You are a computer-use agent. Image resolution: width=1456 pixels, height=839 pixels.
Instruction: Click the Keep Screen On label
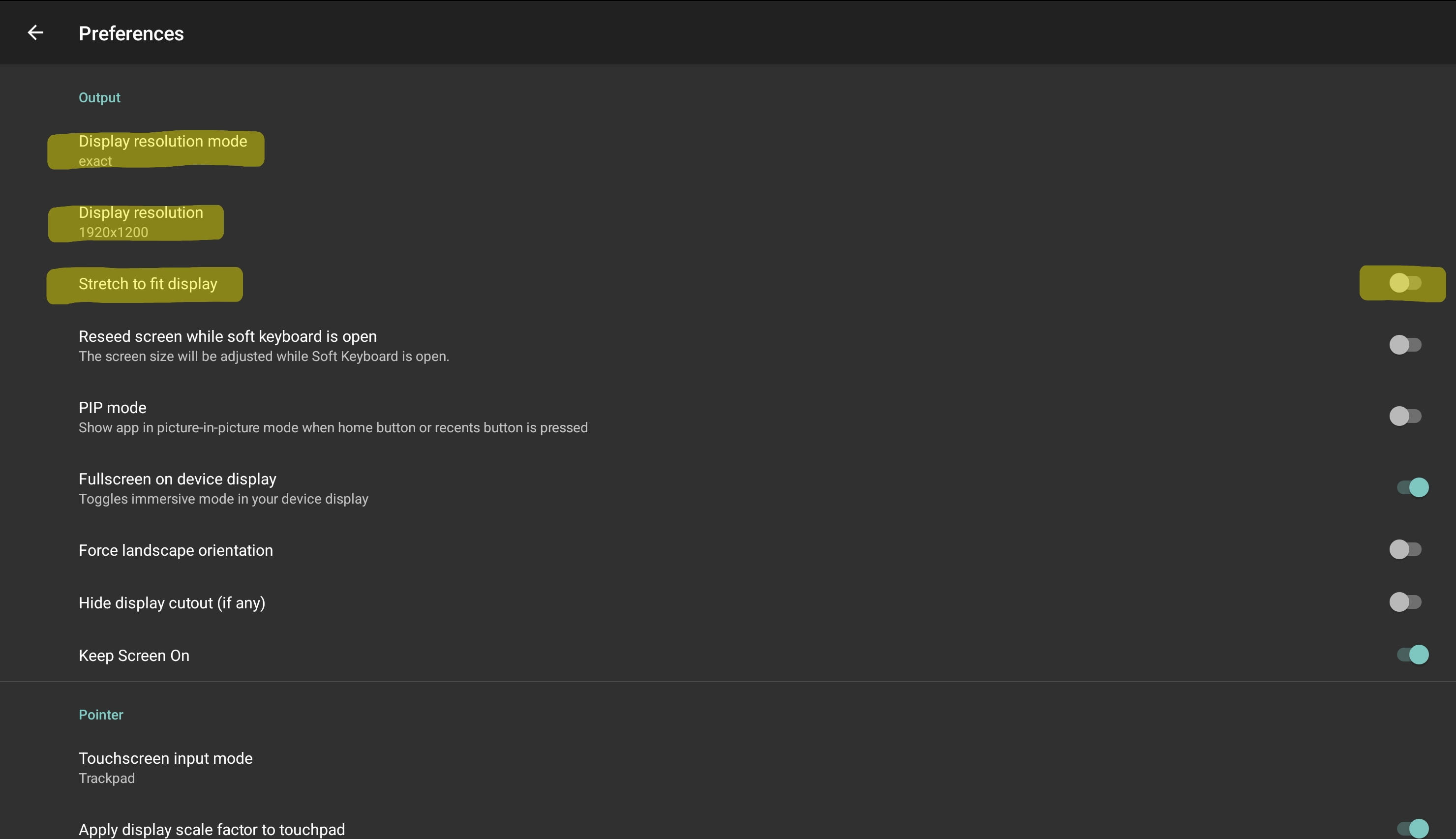point(134,656)
